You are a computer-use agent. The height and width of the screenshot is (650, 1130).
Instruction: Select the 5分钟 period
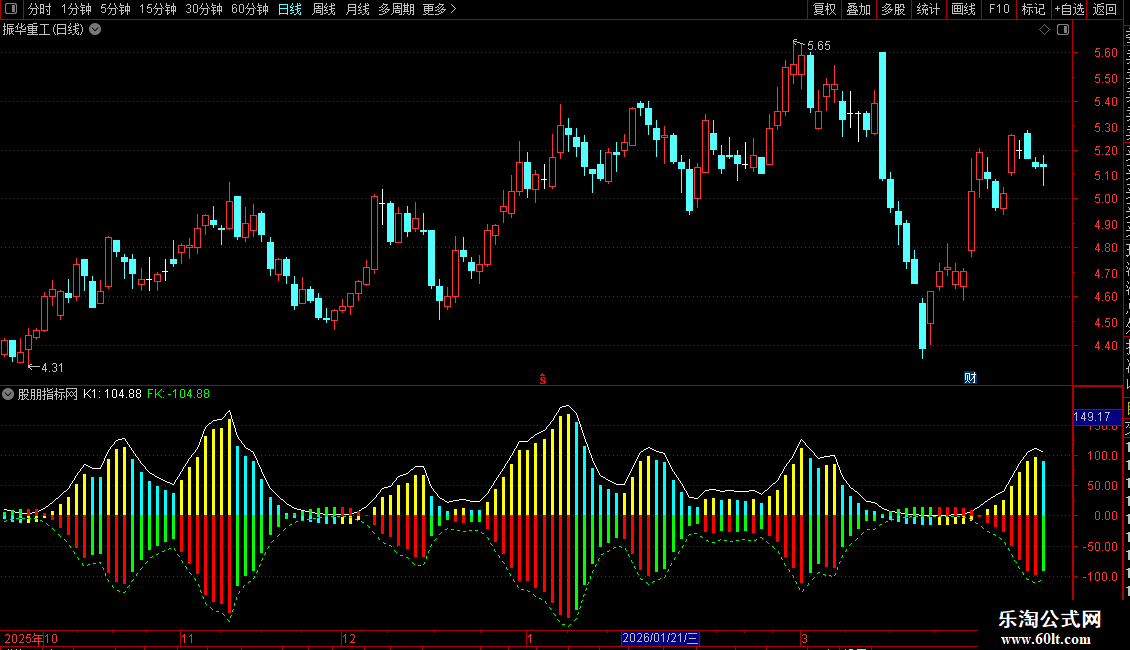(x=115, y=9)
